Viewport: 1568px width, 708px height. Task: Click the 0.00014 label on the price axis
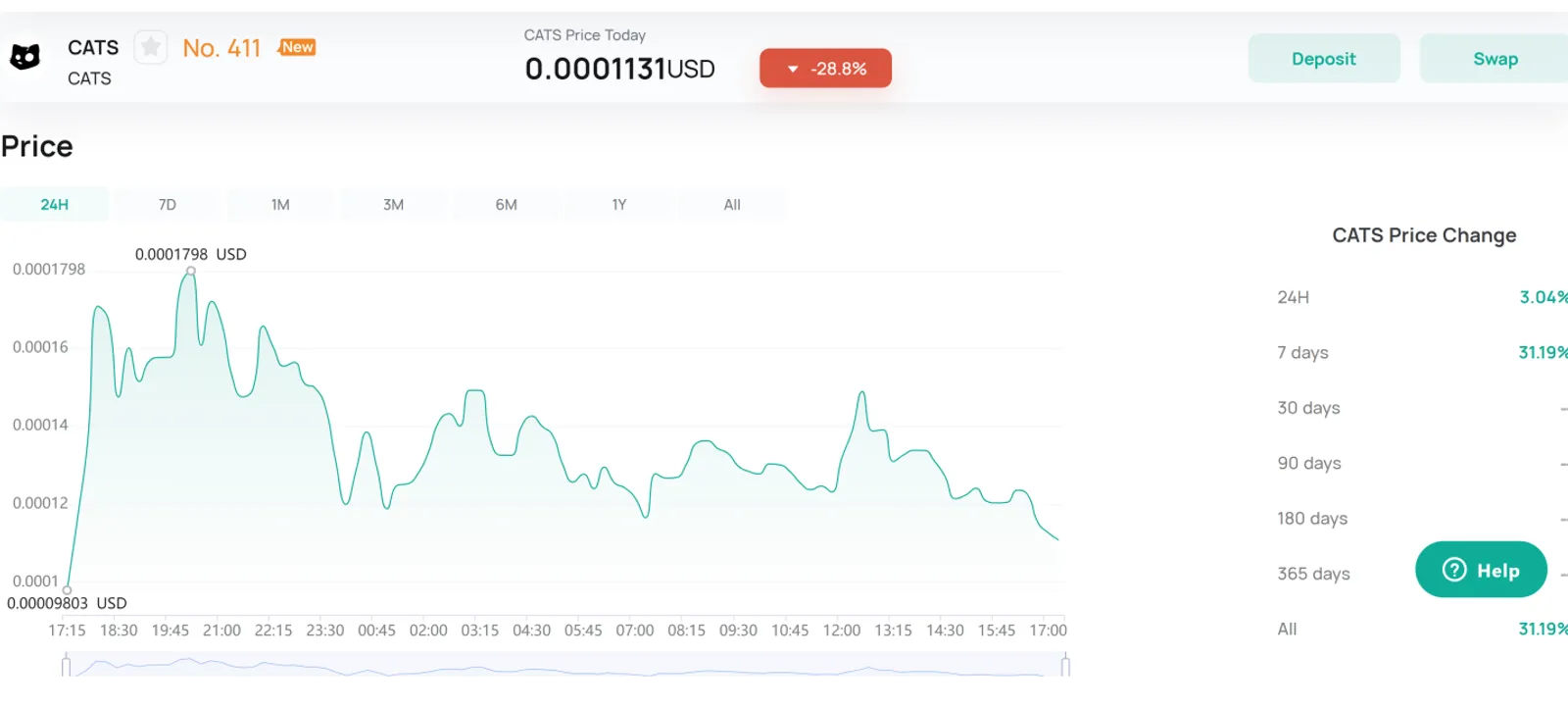(40, 425)
